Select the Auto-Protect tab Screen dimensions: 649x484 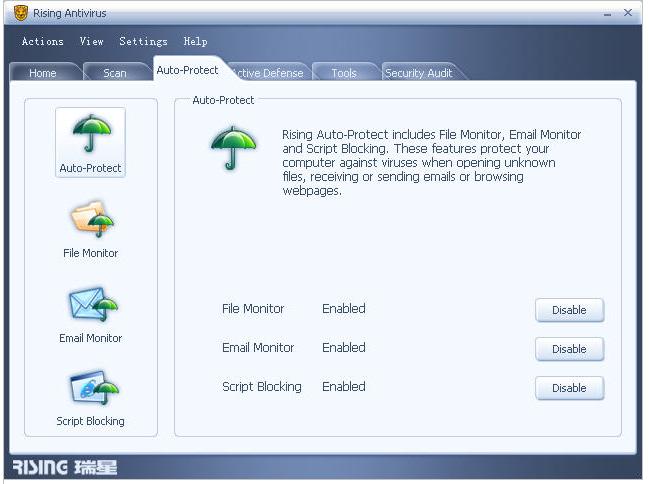coord(187,70)
